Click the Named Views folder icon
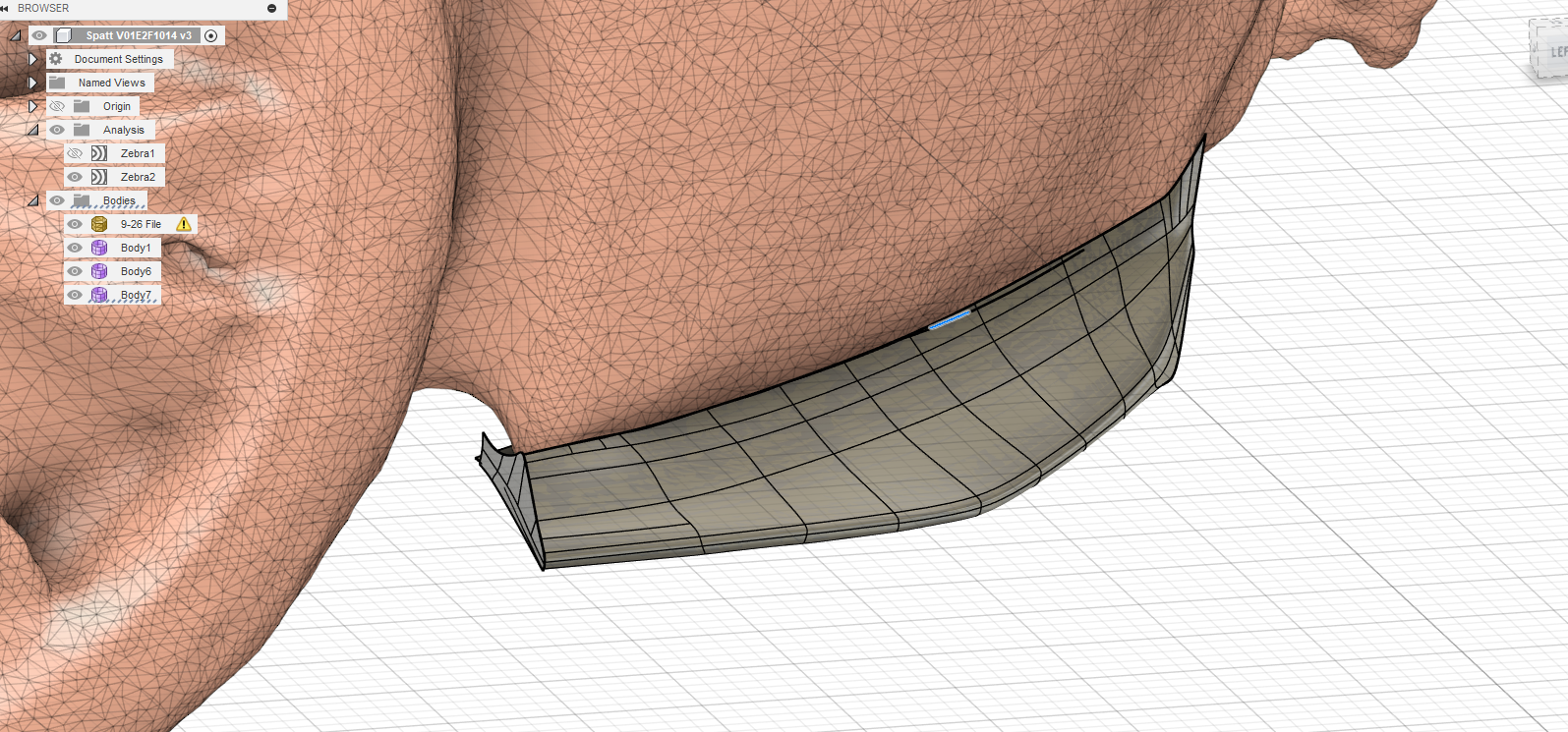 tap(57, 83)
